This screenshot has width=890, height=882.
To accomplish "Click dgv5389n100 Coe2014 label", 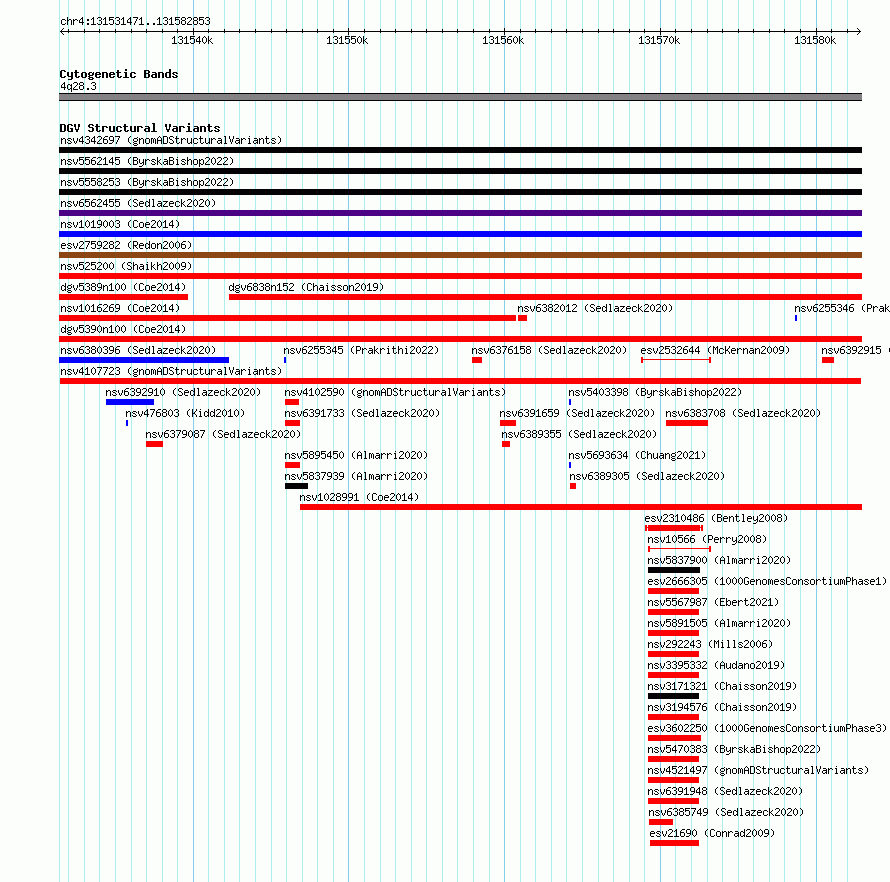I will pyautogui.click(x=123, y=287).
